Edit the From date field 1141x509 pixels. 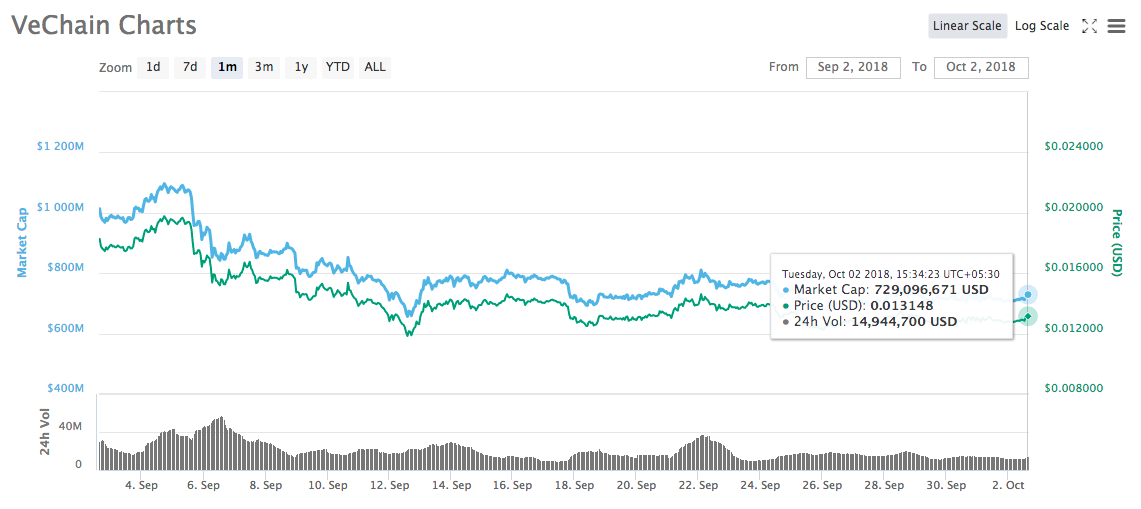coord(853,67)
